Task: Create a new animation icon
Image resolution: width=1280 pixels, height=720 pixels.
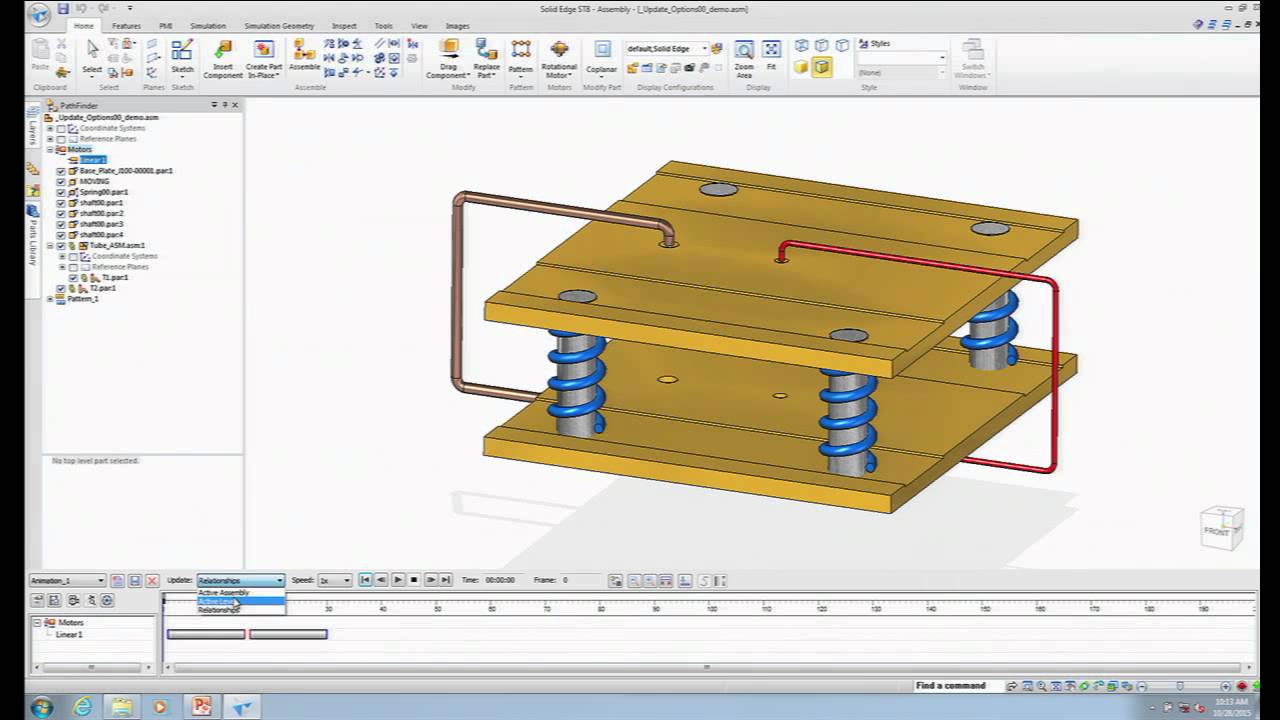Action: pos(117,580)
